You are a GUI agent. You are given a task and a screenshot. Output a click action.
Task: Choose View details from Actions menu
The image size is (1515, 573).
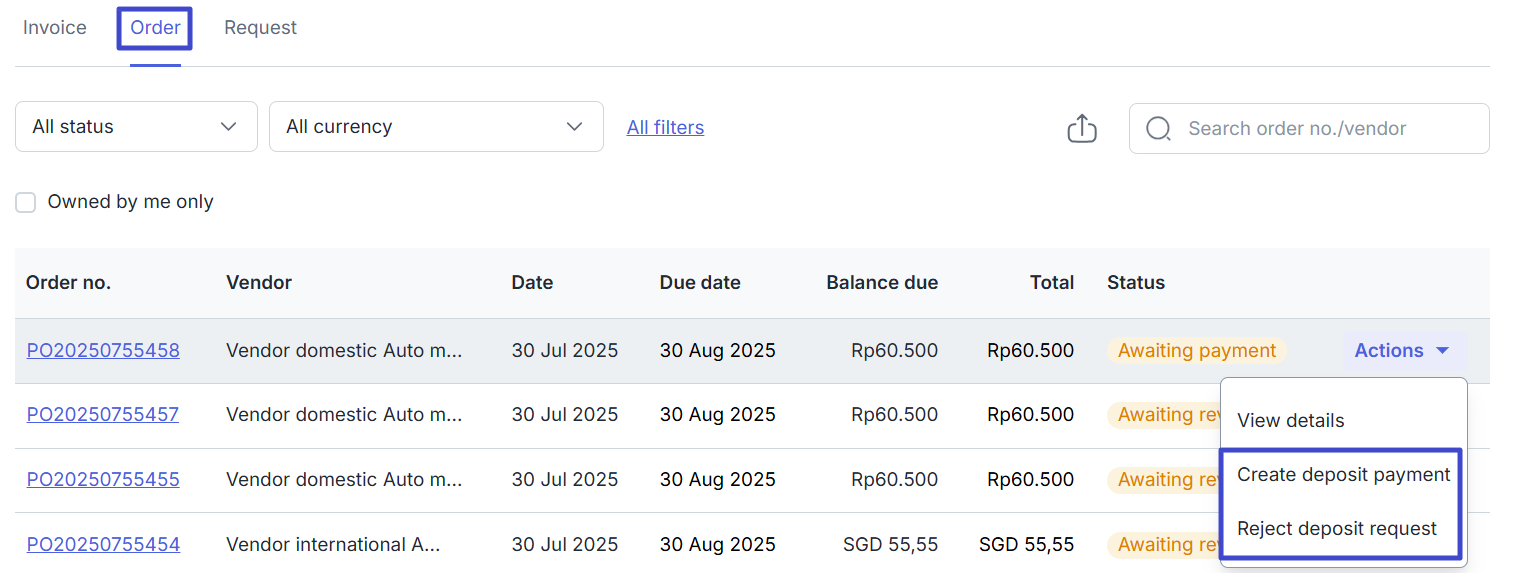click(1290, 421)
